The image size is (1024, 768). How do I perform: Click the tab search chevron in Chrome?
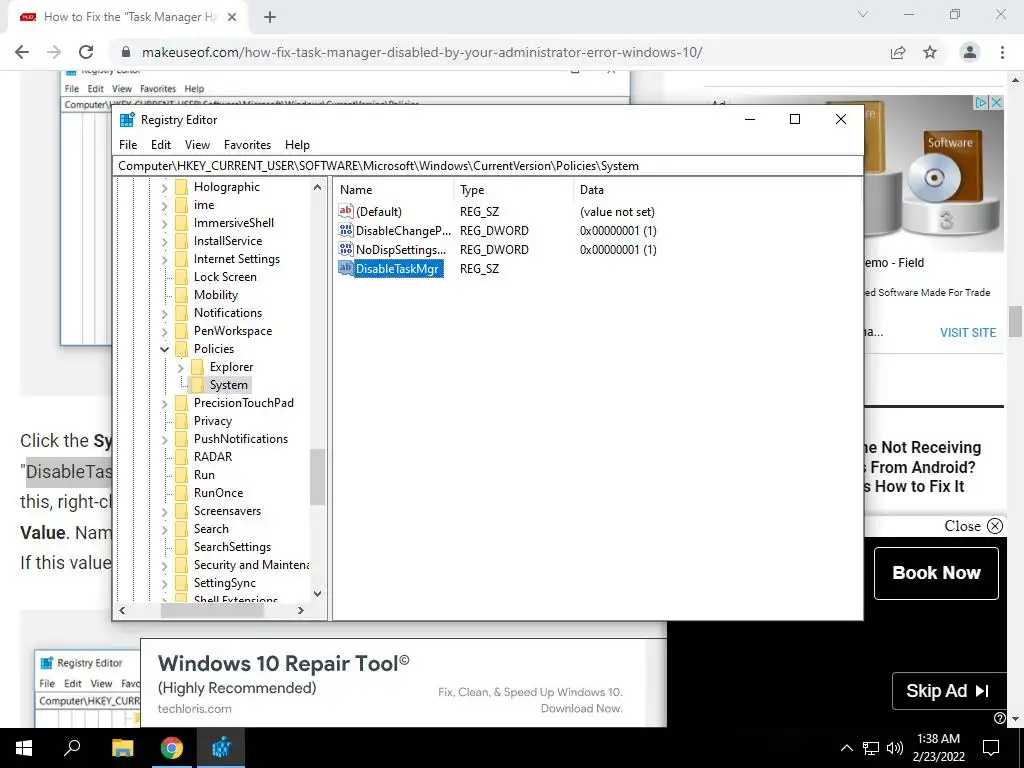863,14
